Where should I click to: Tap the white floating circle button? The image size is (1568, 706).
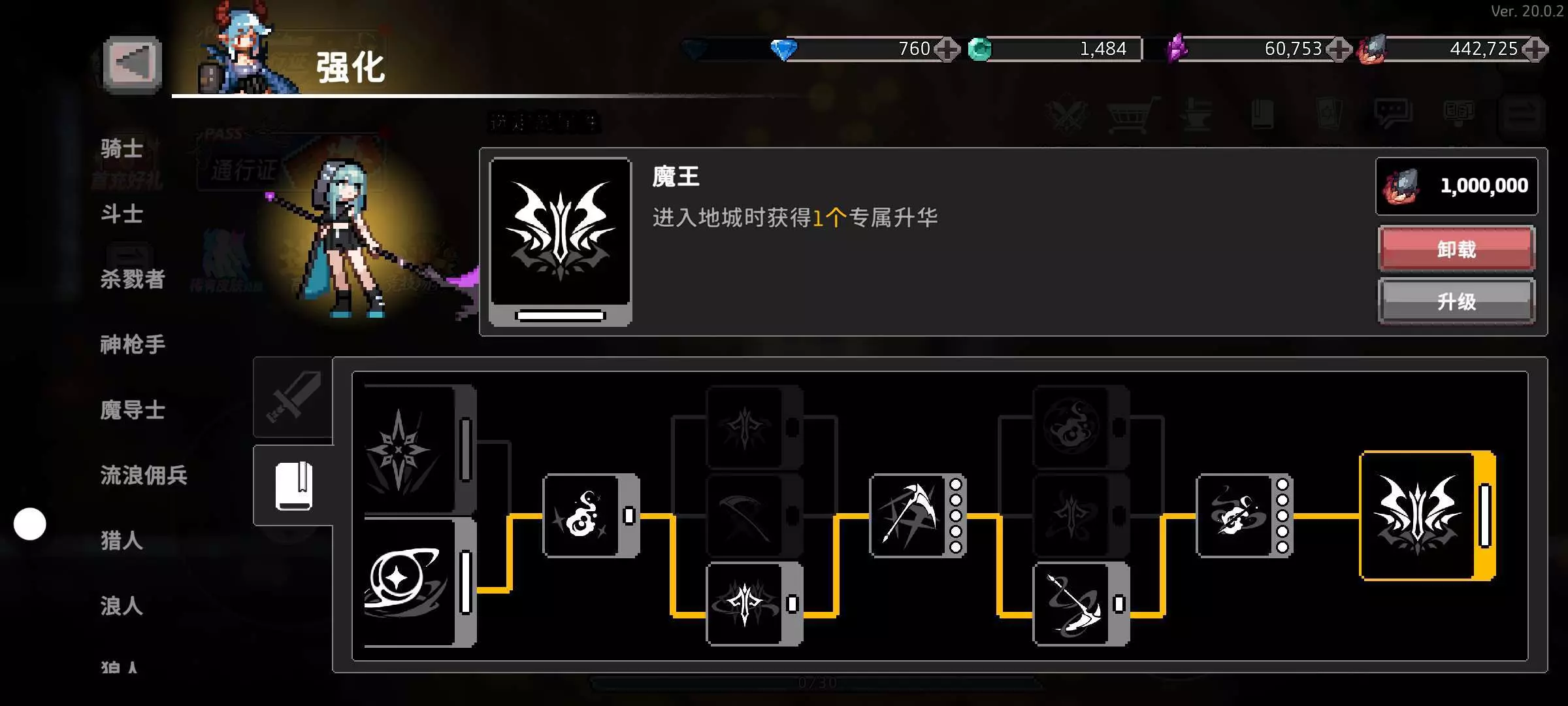(x=30, y=524)
